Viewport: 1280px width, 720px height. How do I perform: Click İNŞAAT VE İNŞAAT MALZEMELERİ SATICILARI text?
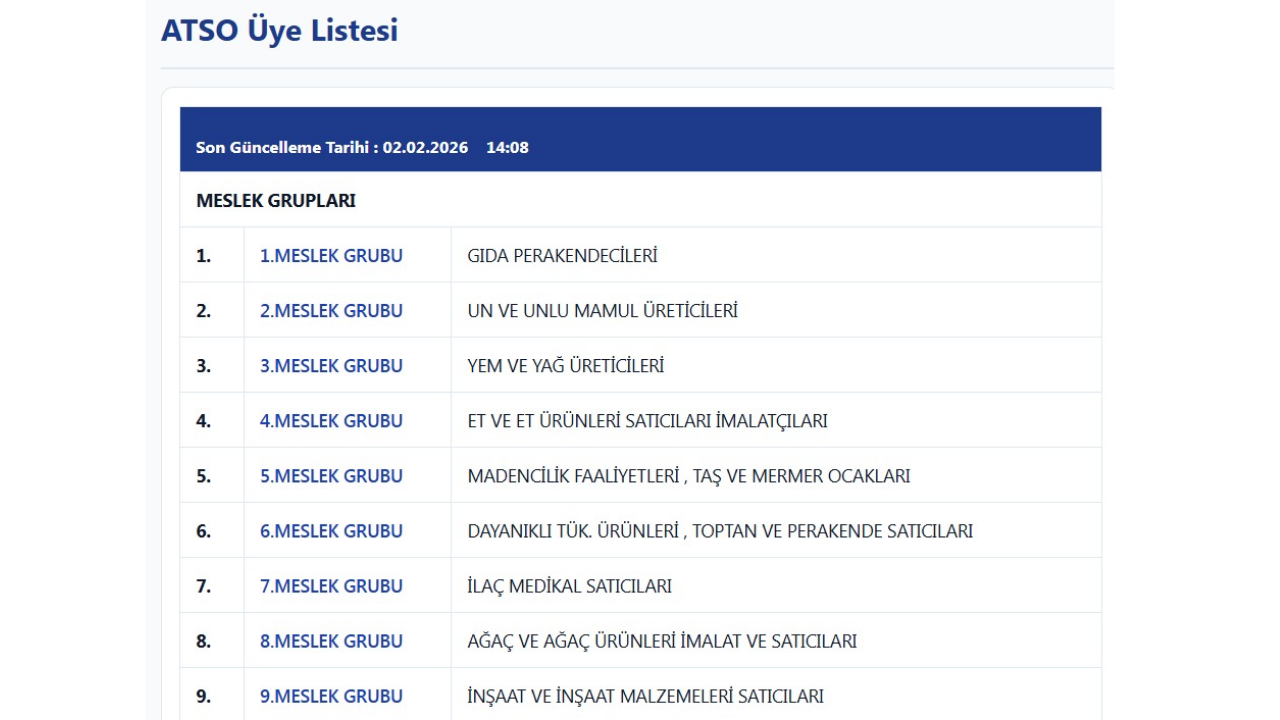(x=645, y=696)
